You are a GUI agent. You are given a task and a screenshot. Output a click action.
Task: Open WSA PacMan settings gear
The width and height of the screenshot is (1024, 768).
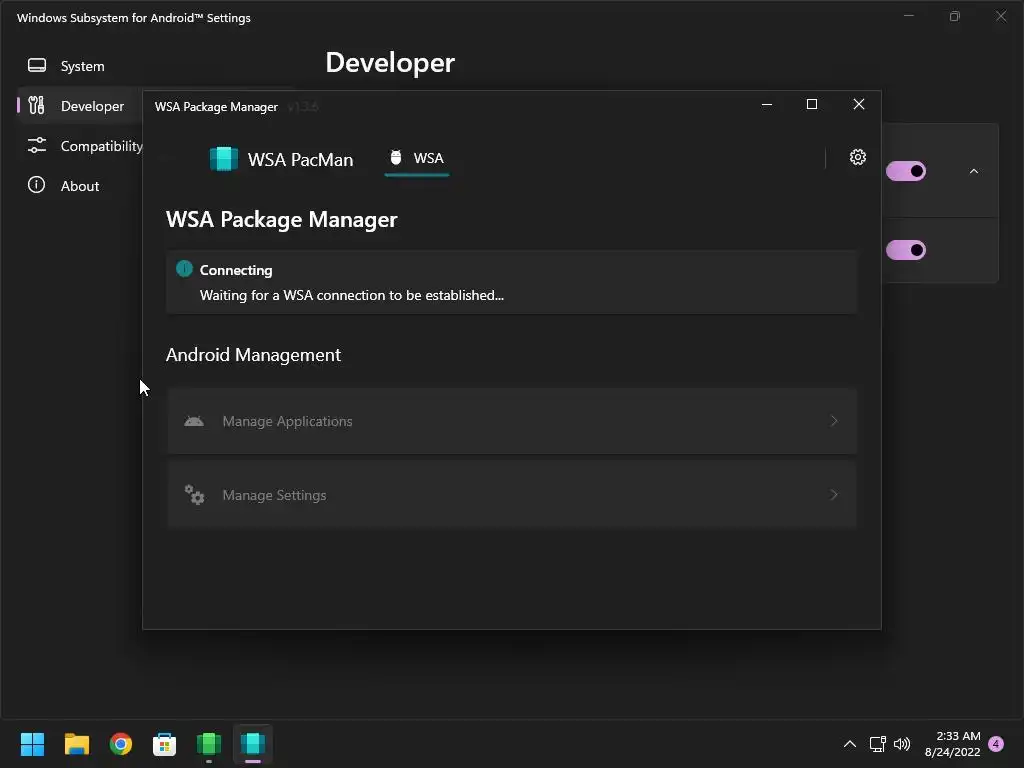tap(857, 157)
